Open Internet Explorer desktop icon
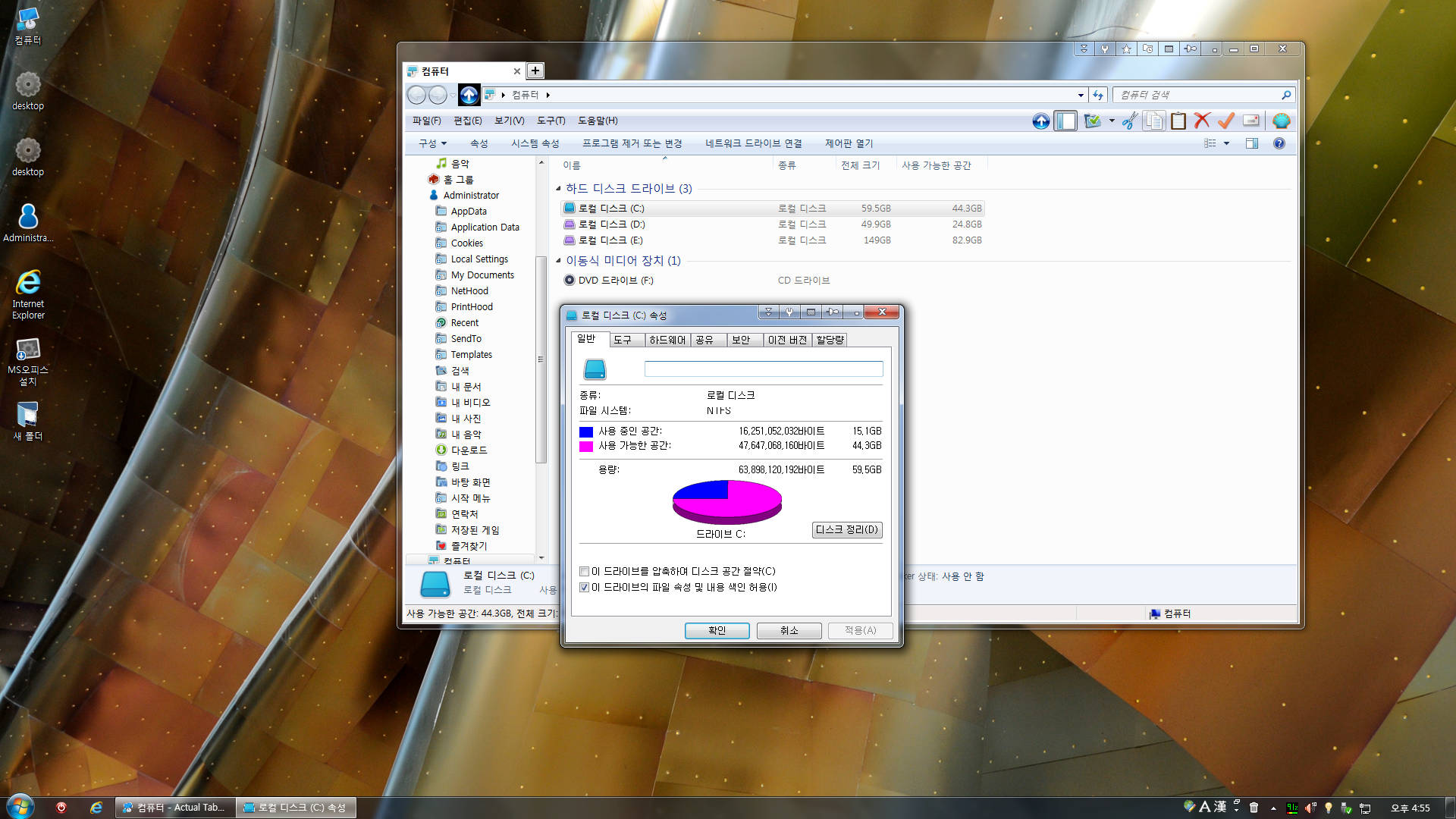This screenshot has width=1456, height=819. (28, 294)
